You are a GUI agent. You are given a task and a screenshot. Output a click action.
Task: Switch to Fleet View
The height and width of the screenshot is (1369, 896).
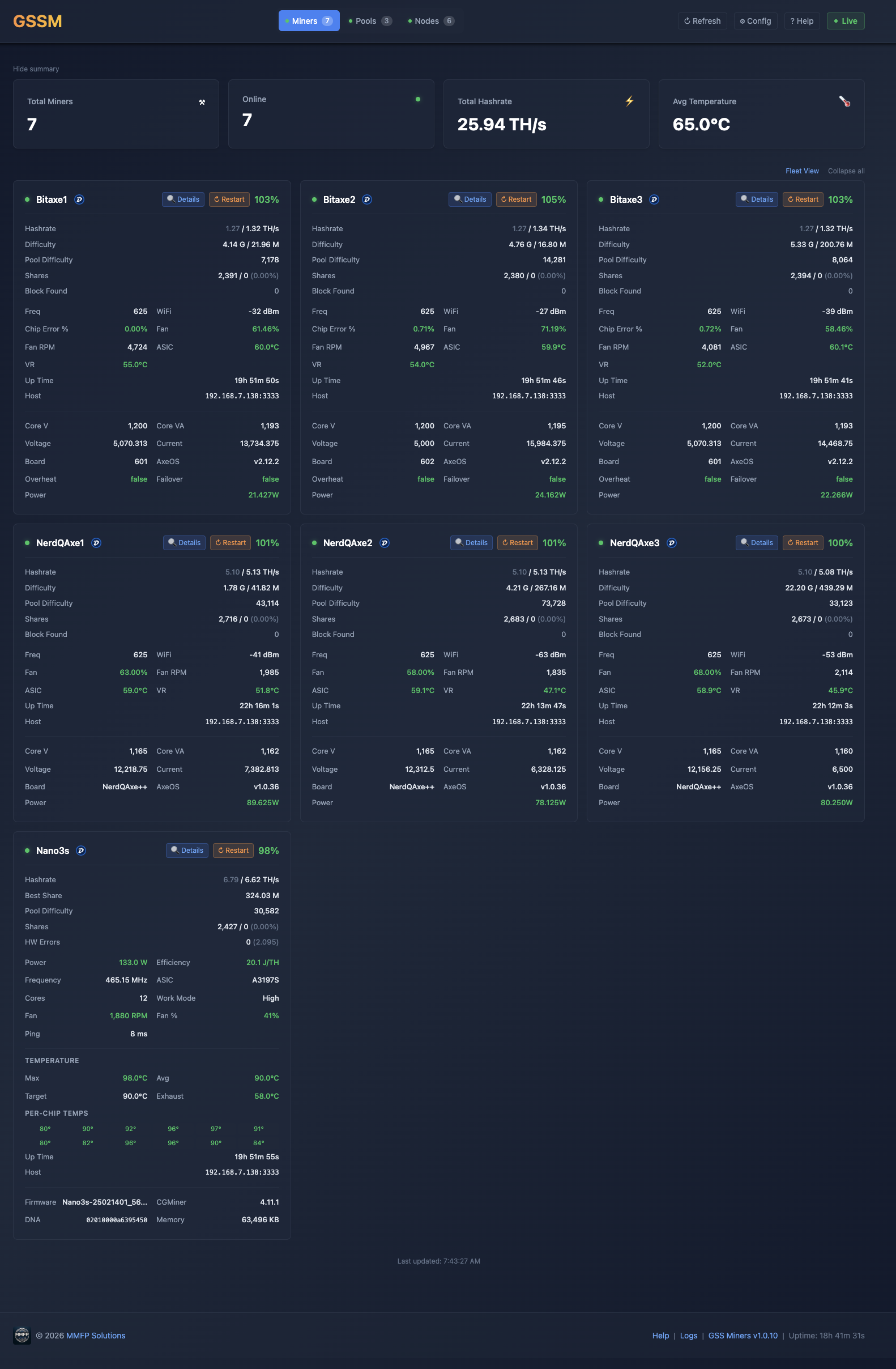pos(801,171)
